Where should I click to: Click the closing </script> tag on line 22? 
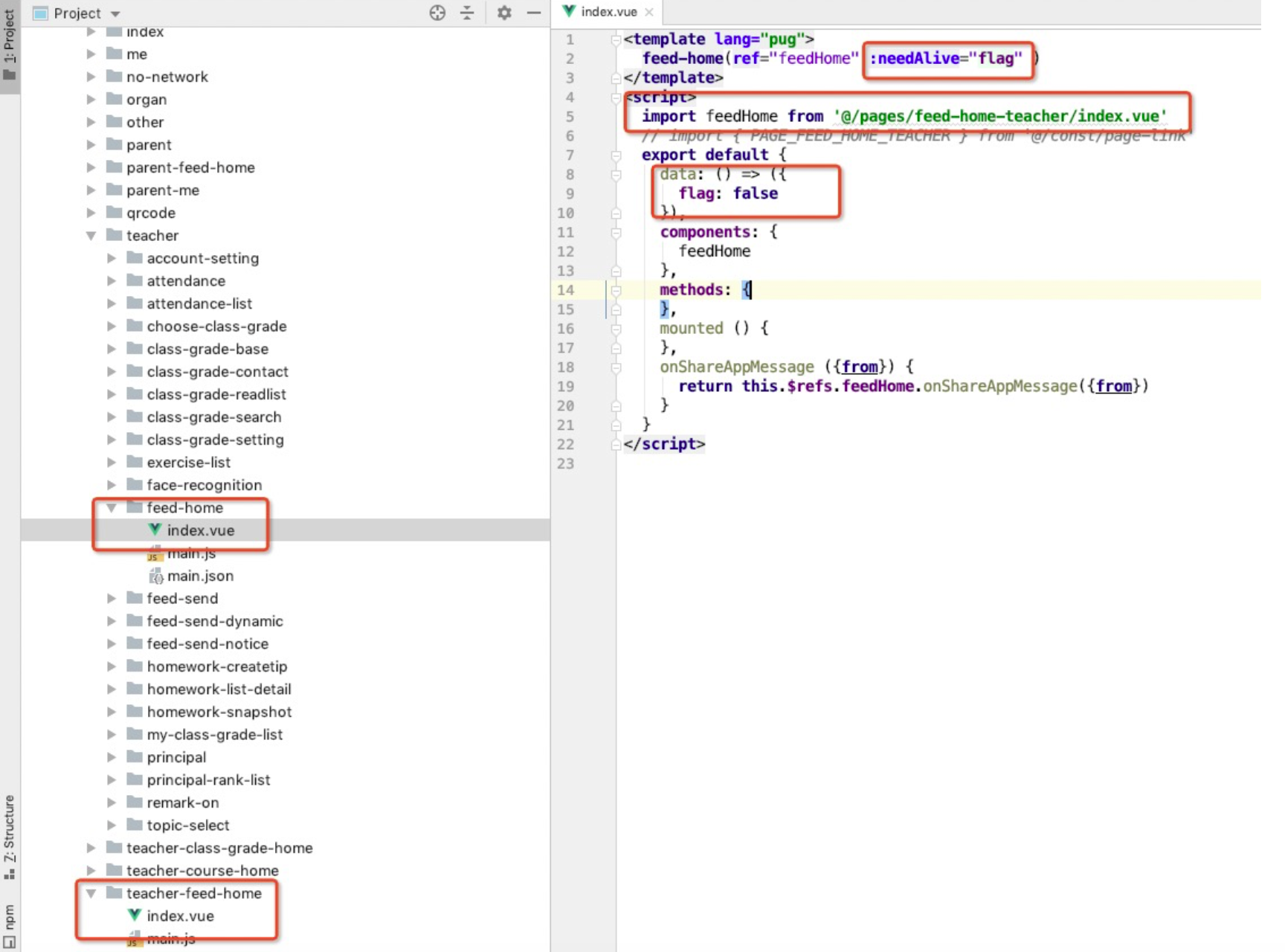[x=664, y=444]
